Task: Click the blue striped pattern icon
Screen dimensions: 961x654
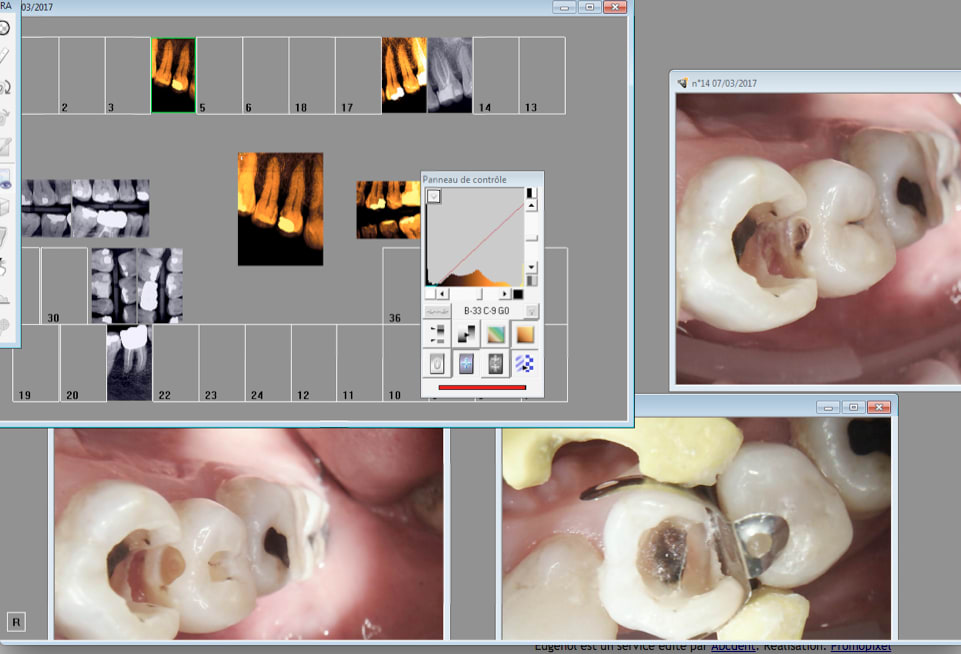Action: [x=525, y=364]
